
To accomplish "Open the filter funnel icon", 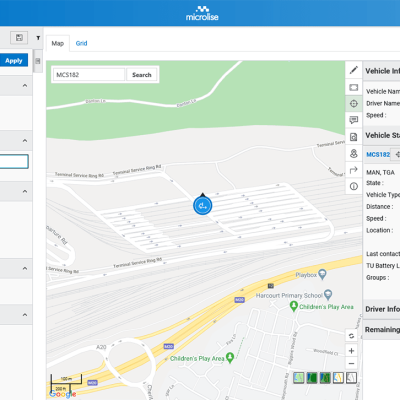I will 38,38.
